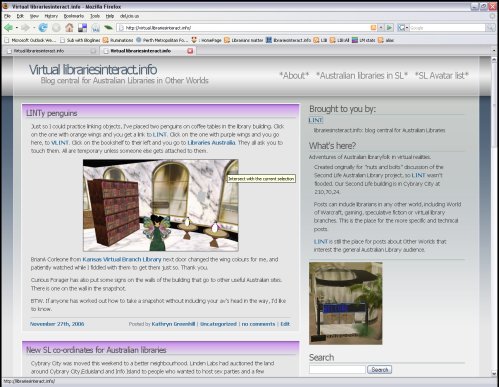Open the del.icio.us menu
Viewport: 499px width, 387px height.
pos(129,16)
